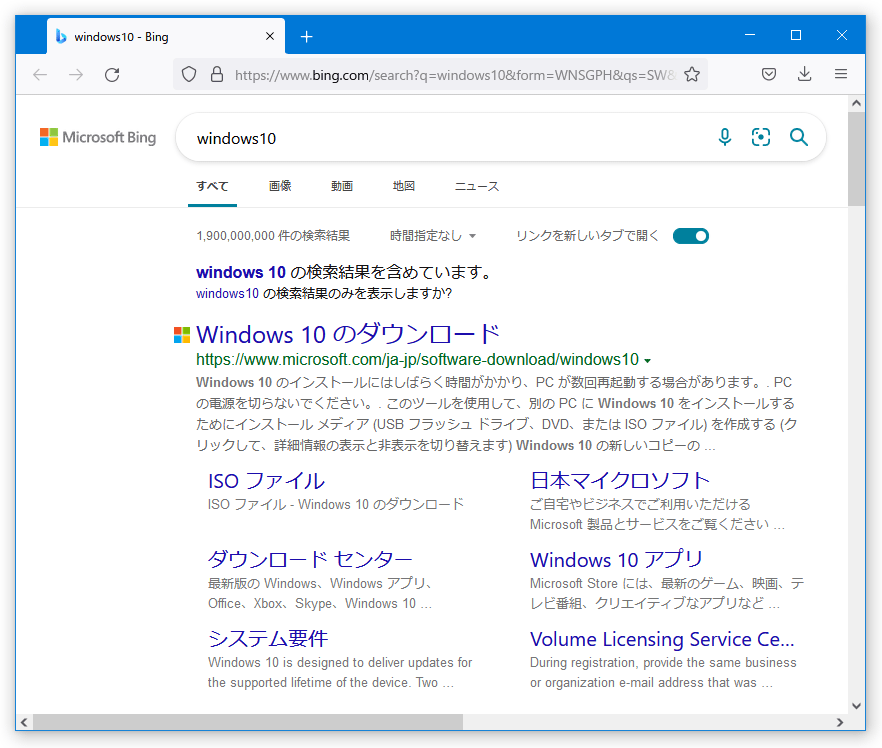Image resolution: width=882 pixels, height=748 pixels.
Task: Expand the arrow next to microsoft.com URL
Action: [647, 361]
